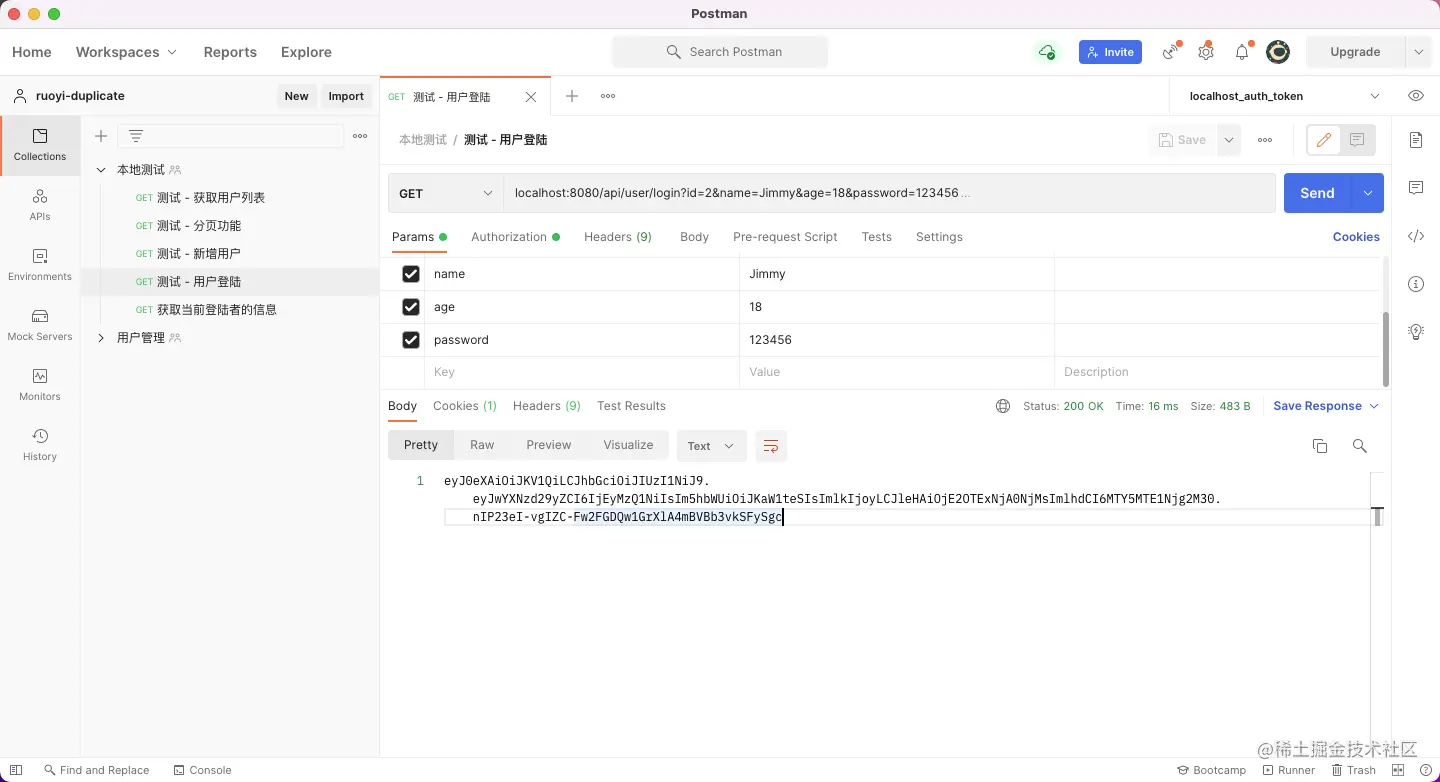Open the Postman Console
This screenshot has width=1440, height=782.
tap(203, 770)
